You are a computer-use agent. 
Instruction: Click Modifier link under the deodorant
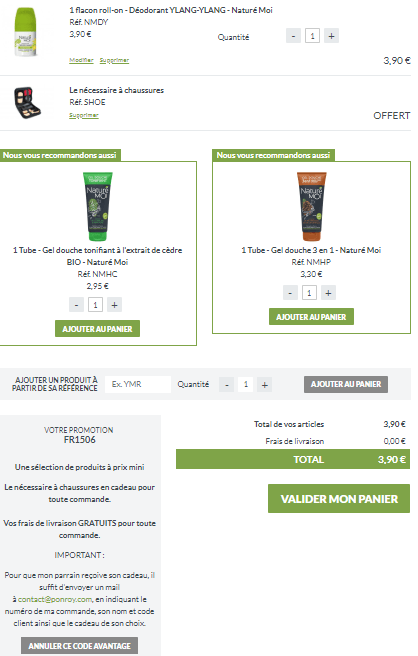[81, 60]
